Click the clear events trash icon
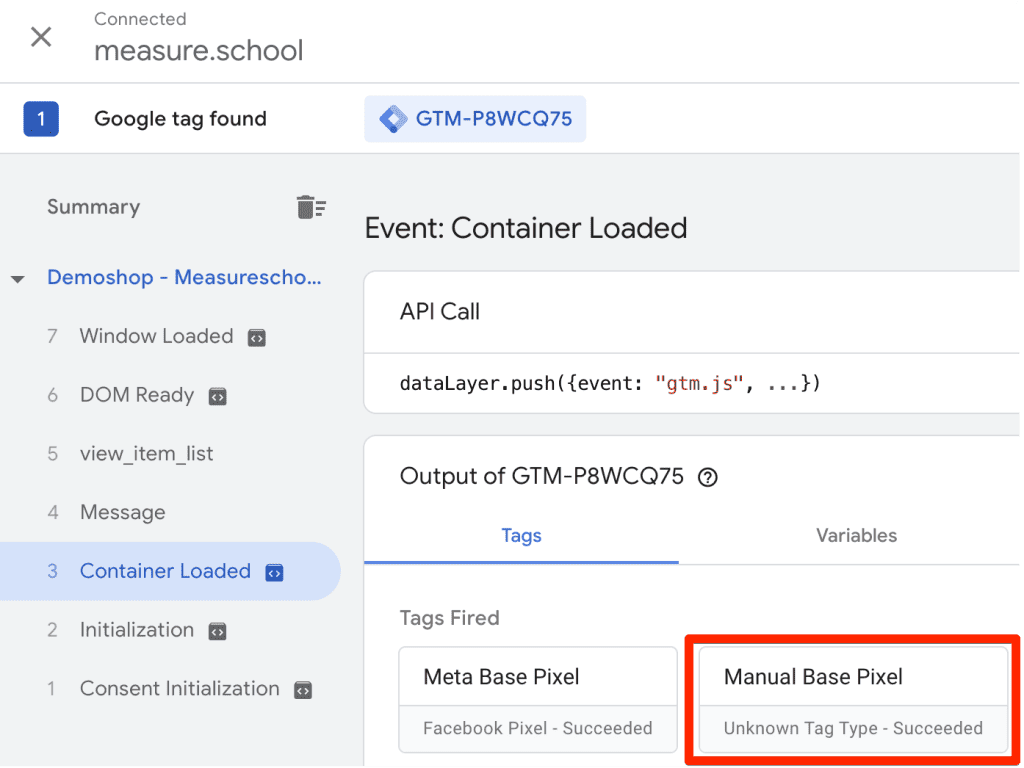 point(311,206)
